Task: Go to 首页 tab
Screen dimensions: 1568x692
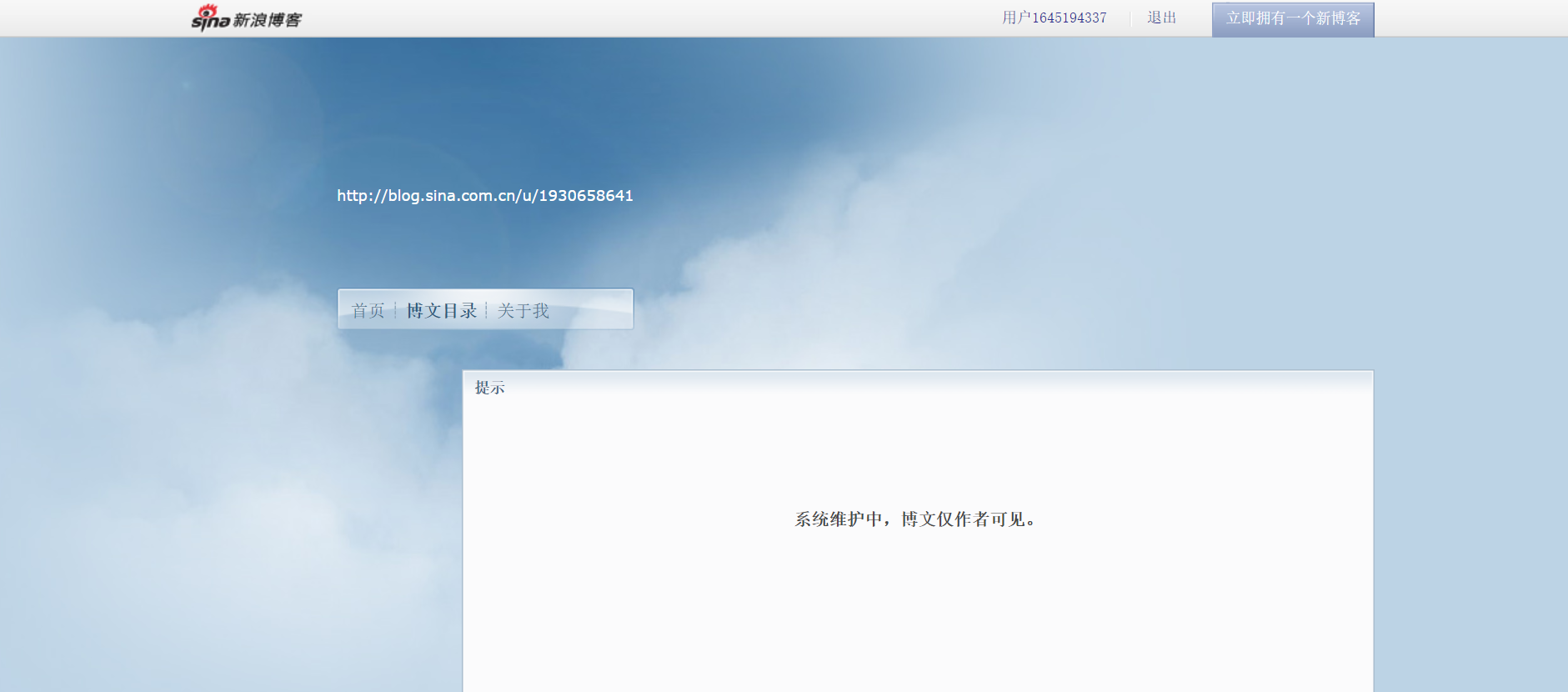Action: (x=368, y=311)
